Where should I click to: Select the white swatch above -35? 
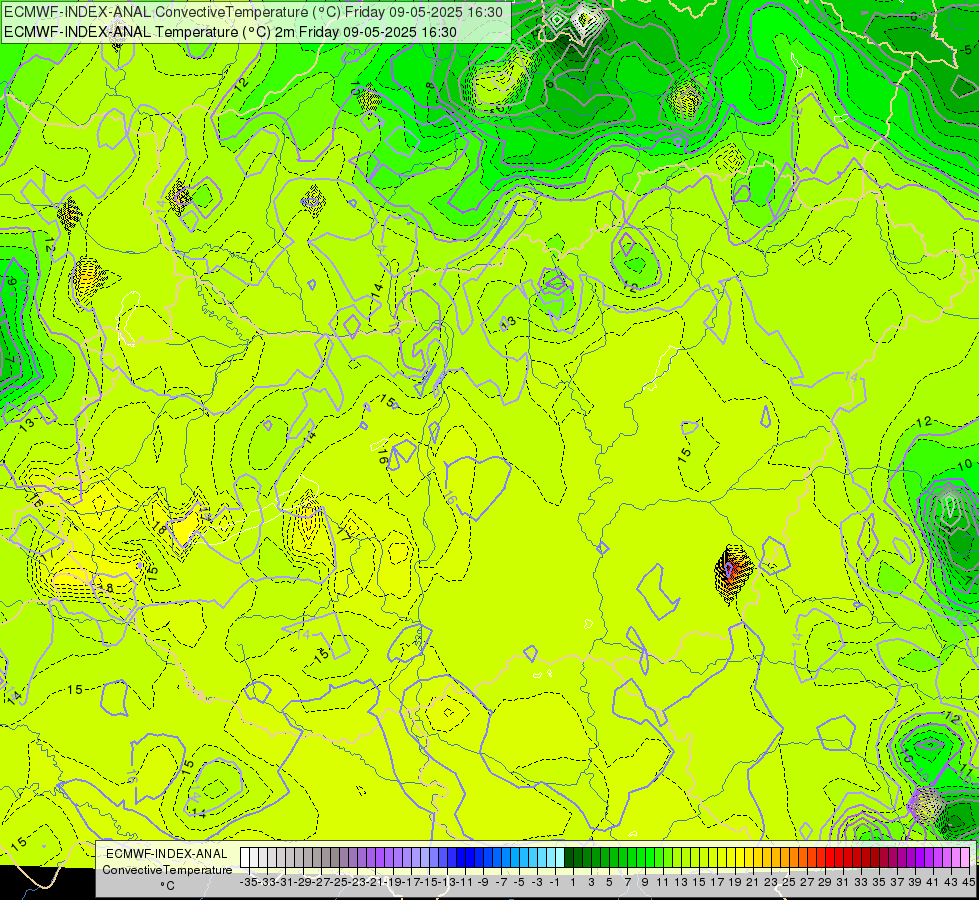[245, 858]
